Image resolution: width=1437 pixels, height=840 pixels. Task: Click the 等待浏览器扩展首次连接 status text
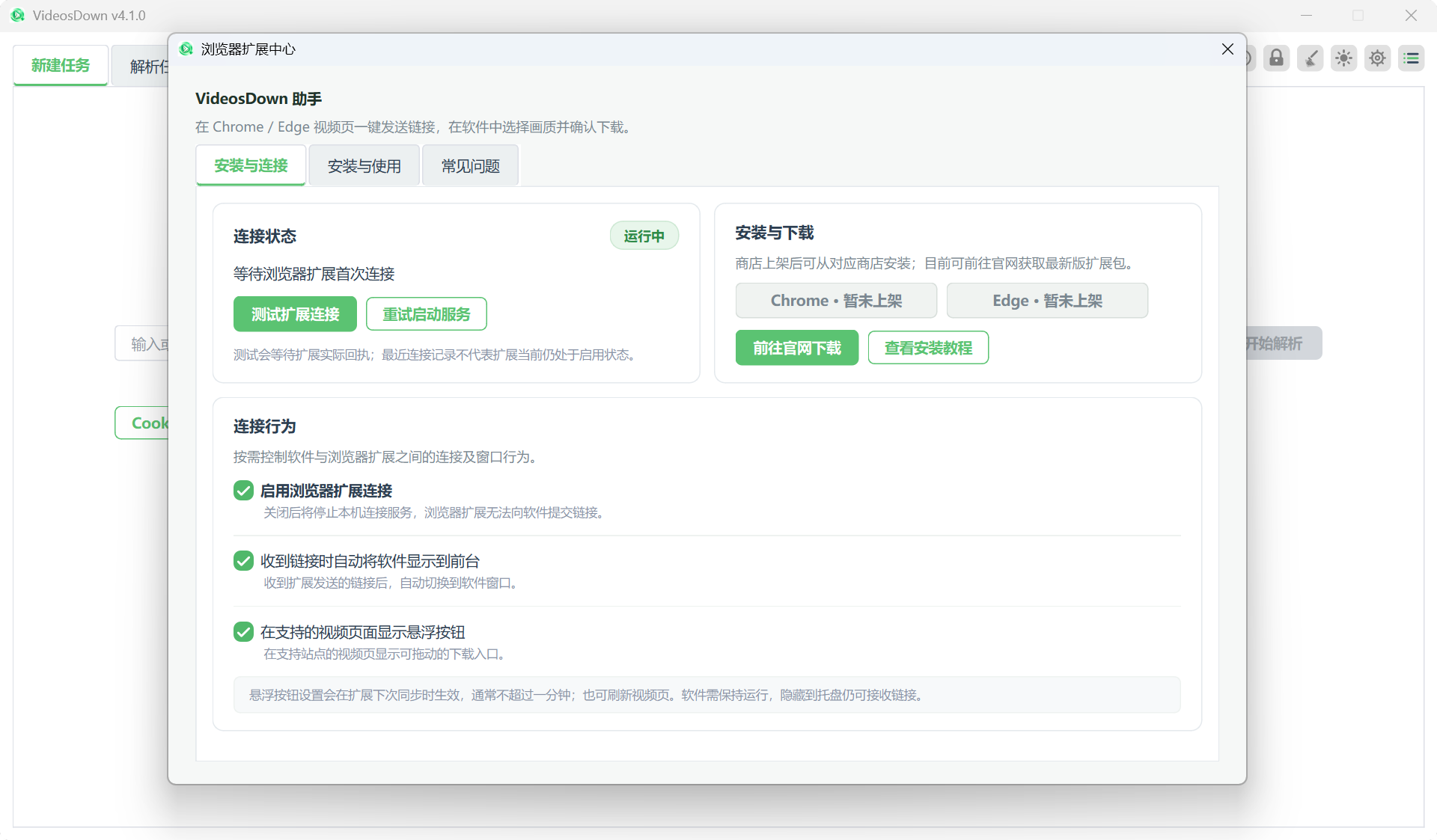(314, 274)
